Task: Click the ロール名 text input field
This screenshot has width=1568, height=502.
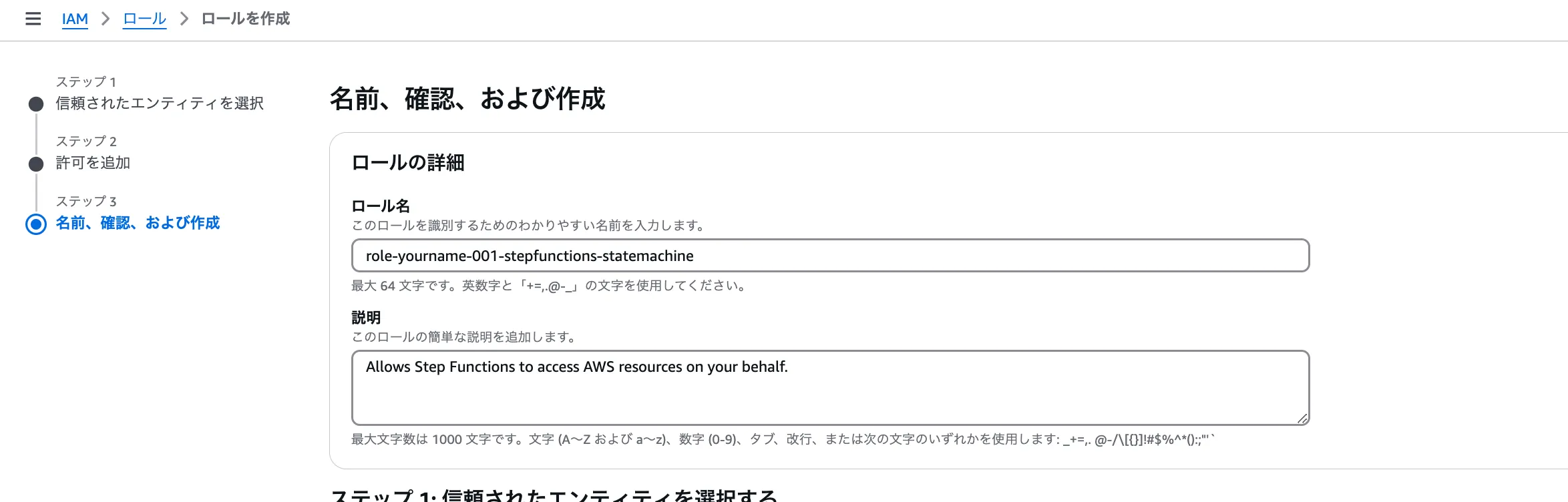Action: point(829,256)
